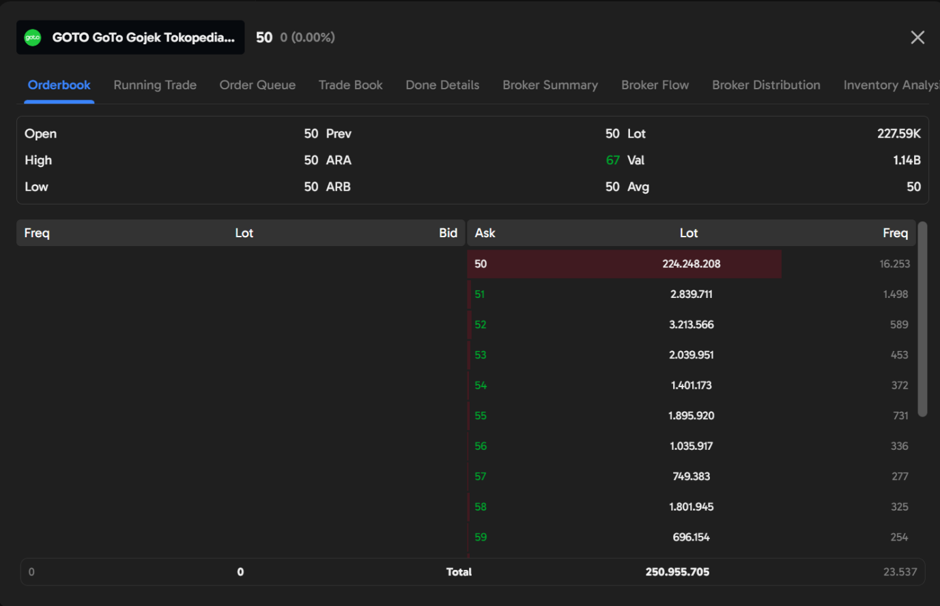The image size is (940, 606).
Task: Click the Ask column header
Action: point(485,233)
